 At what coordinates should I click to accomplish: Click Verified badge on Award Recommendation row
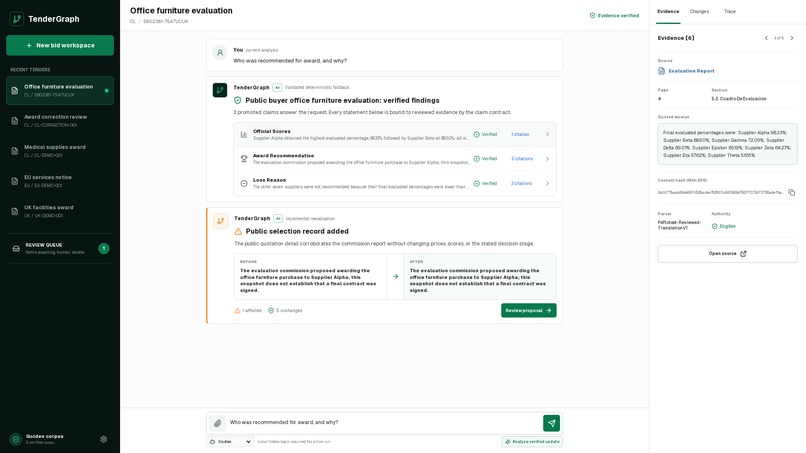[x=485, y=159]
